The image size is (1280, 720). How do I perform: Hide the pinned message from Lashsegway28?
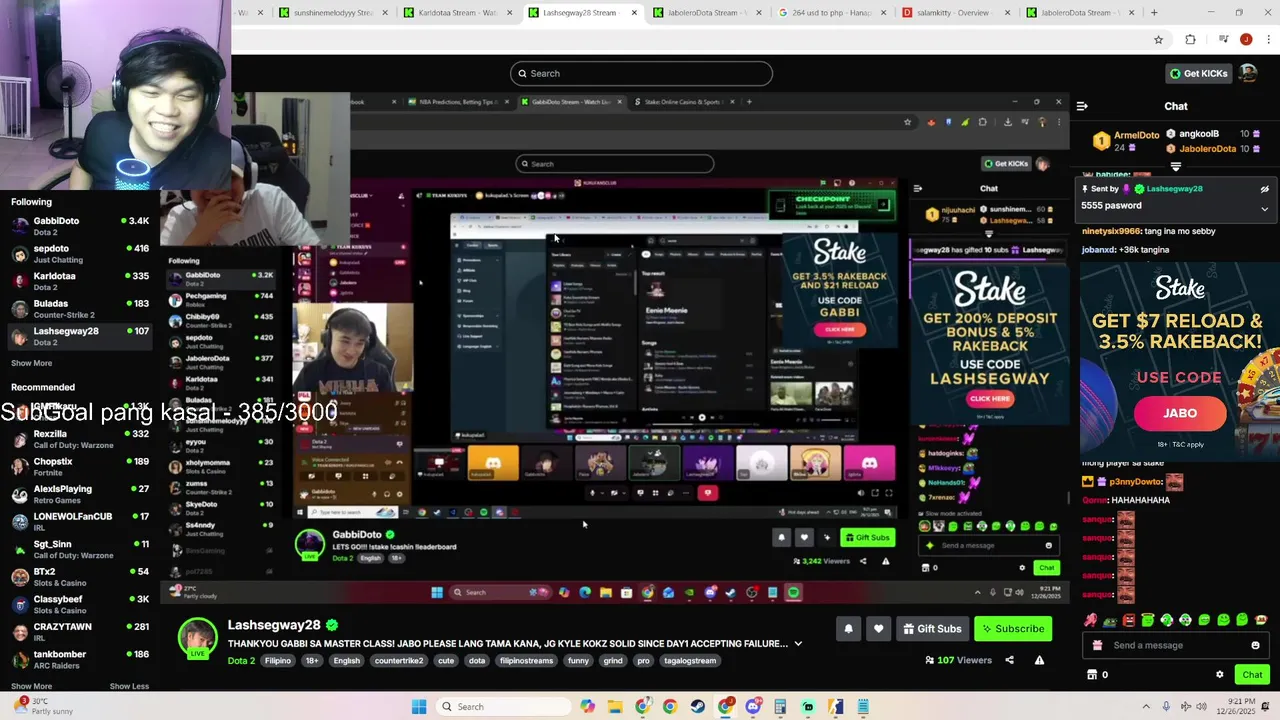pyautogui.click(x=1264, y=189)
